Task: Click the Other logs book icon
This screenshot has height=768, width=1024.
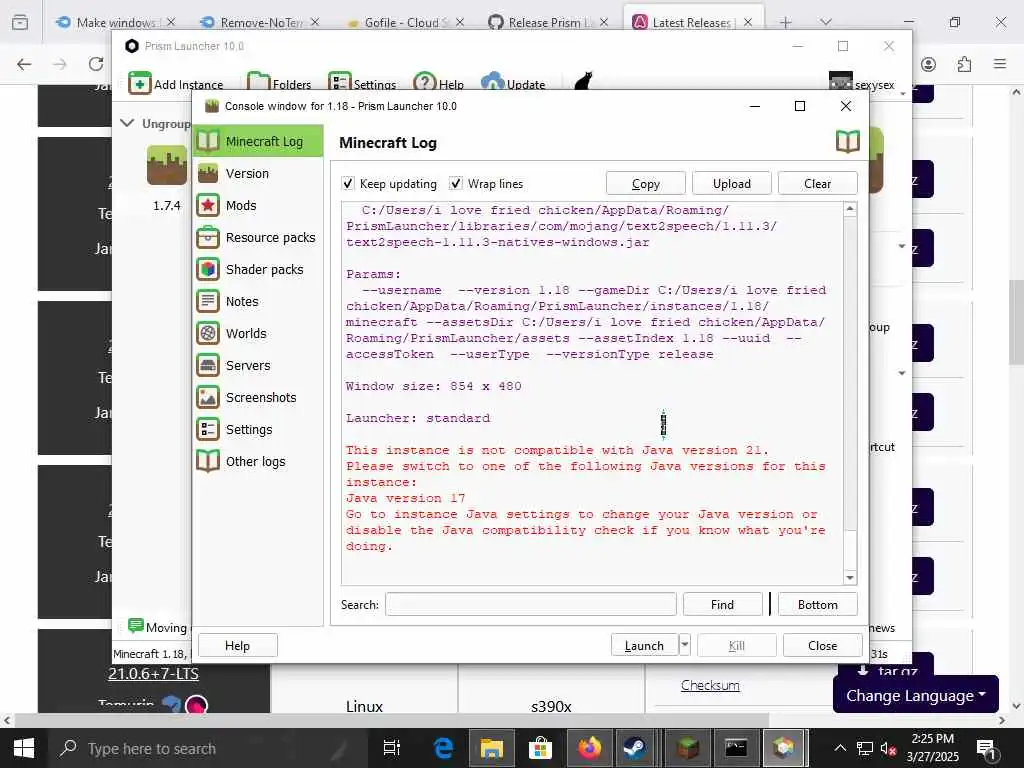Action: pyautogui.click(x=208, y=461)
